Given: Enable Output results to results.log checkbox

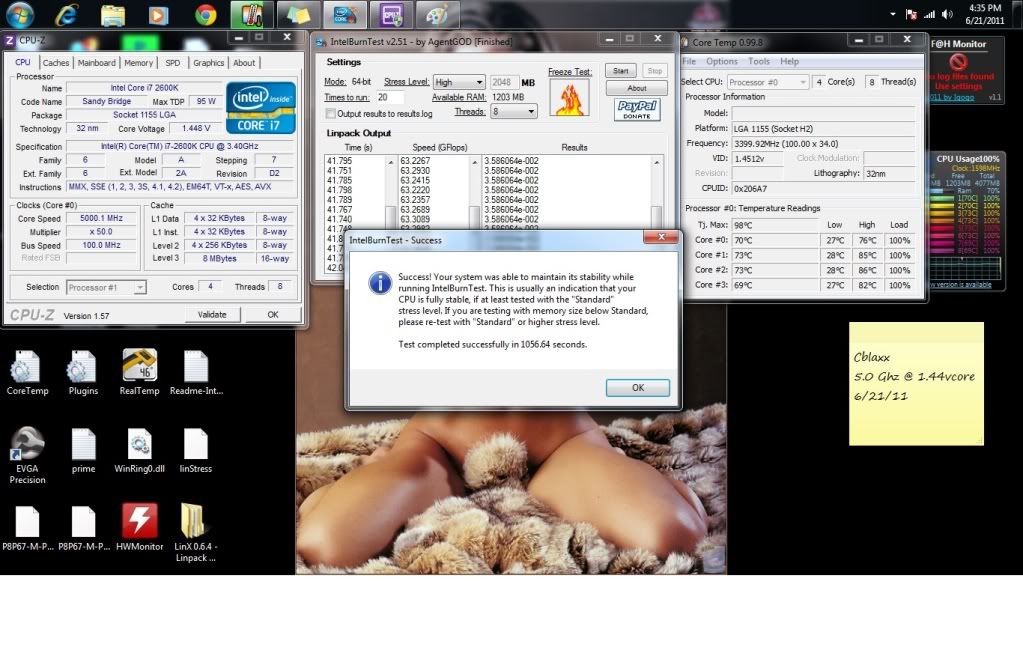Looking at the screenshot, I should pyautogui.click(x=331, y=114).
